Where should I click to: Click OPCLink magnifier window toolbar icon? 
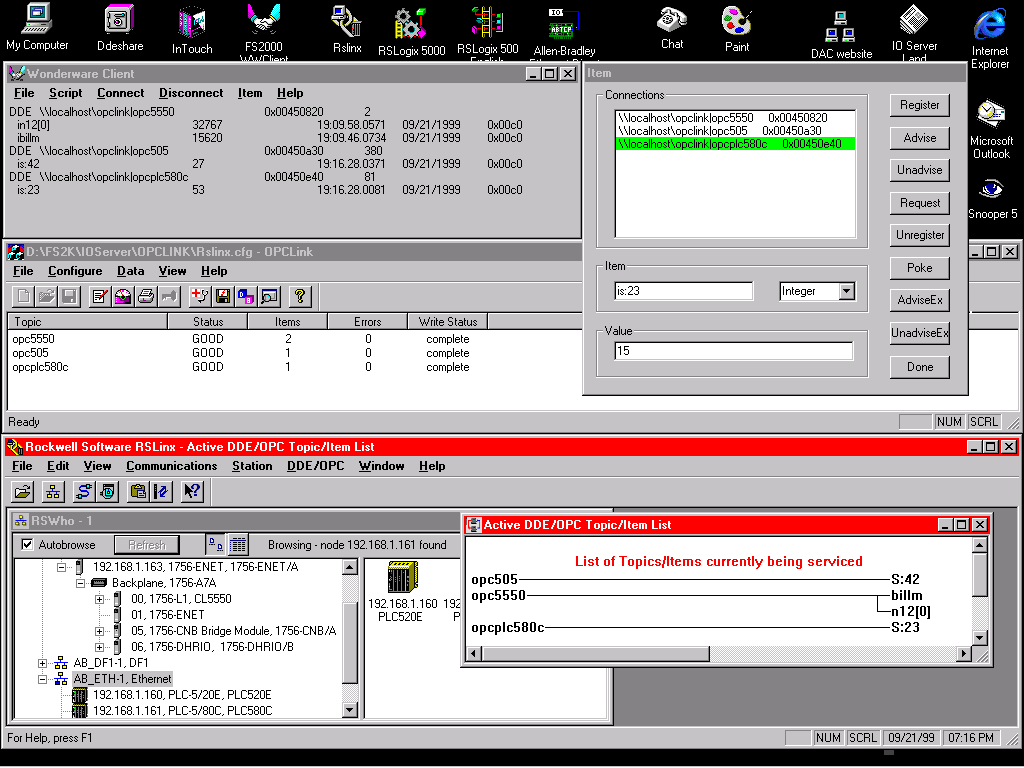(x=270, y=296)
